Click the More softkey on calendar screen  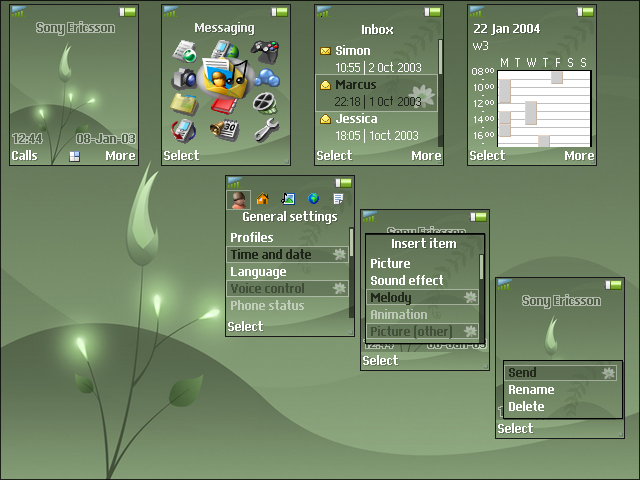click(579, 156)
